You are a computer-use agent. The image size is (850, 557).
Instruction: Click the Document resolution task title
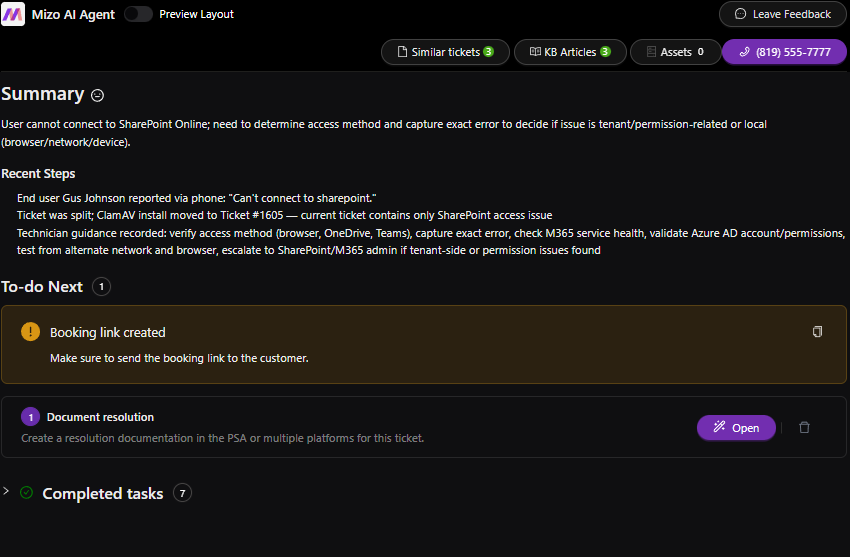[100, 417]
